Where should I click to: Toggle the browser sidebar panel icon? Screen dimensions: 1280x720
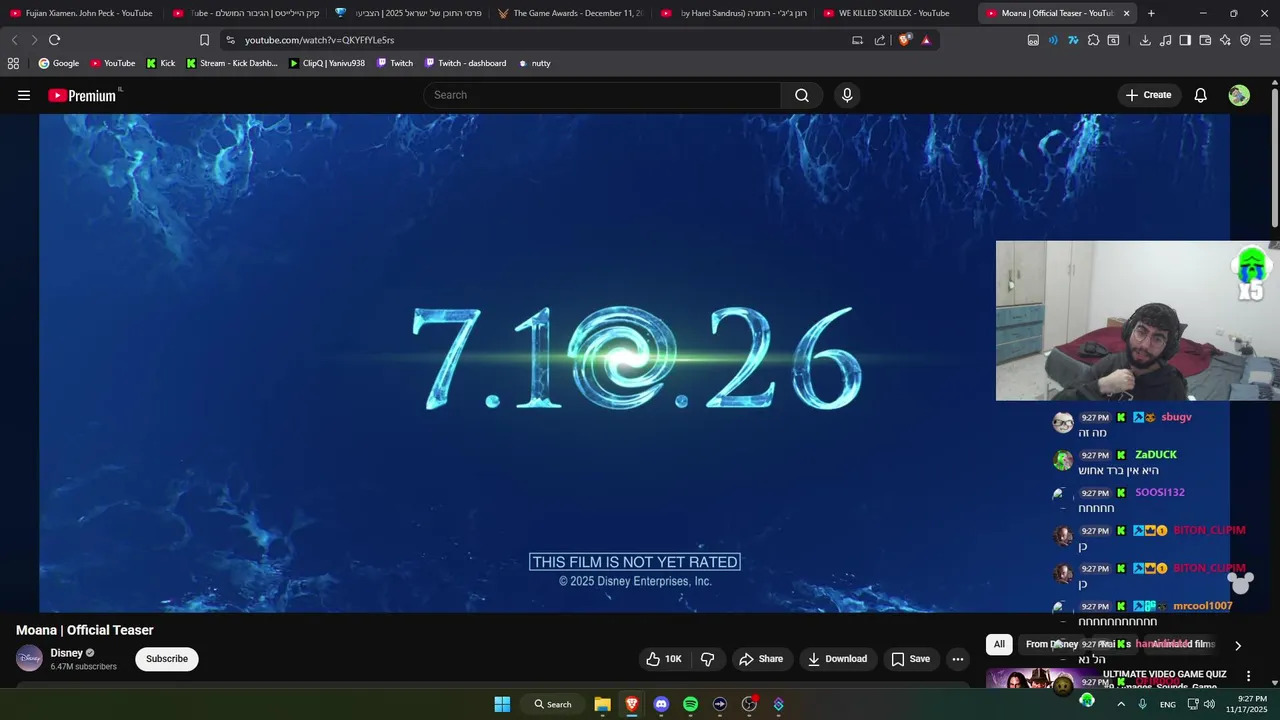[1185, 40]
